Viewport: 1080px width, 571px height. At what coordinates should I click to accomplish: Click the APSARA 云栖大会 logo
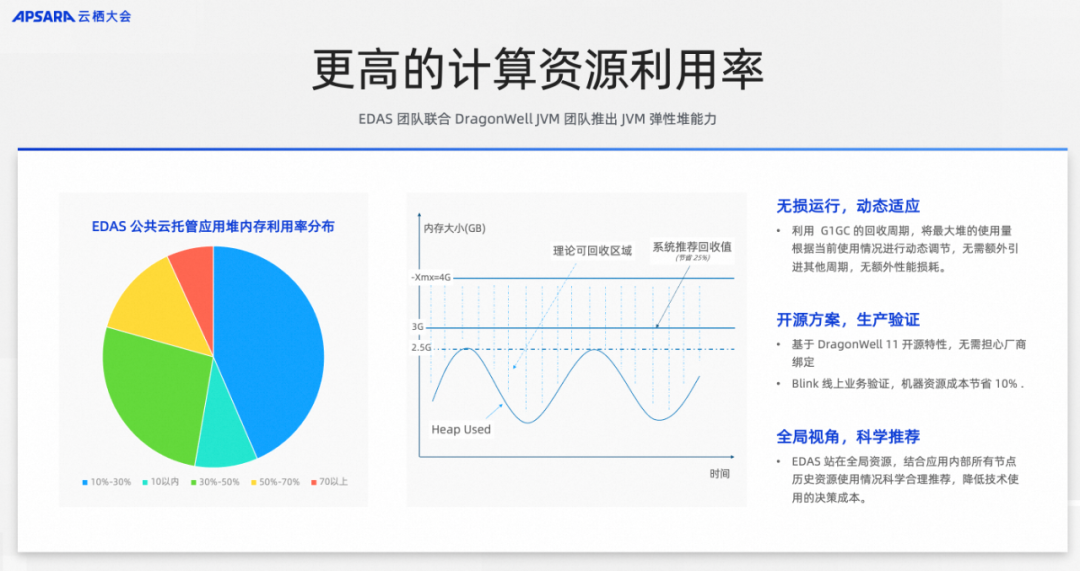(72, 16)
